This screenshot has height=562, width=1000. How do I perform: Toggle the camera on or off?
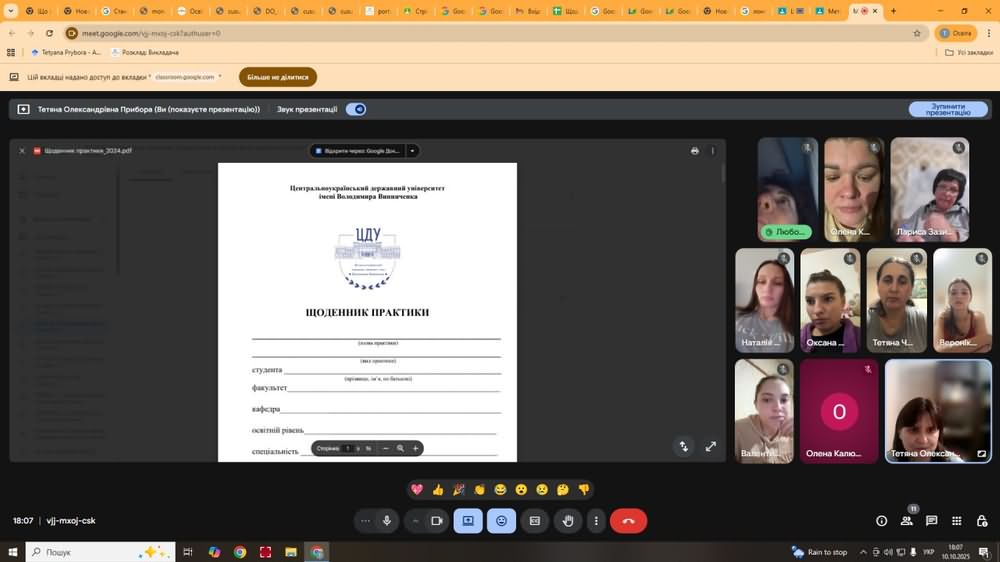[x=436, y=521]
